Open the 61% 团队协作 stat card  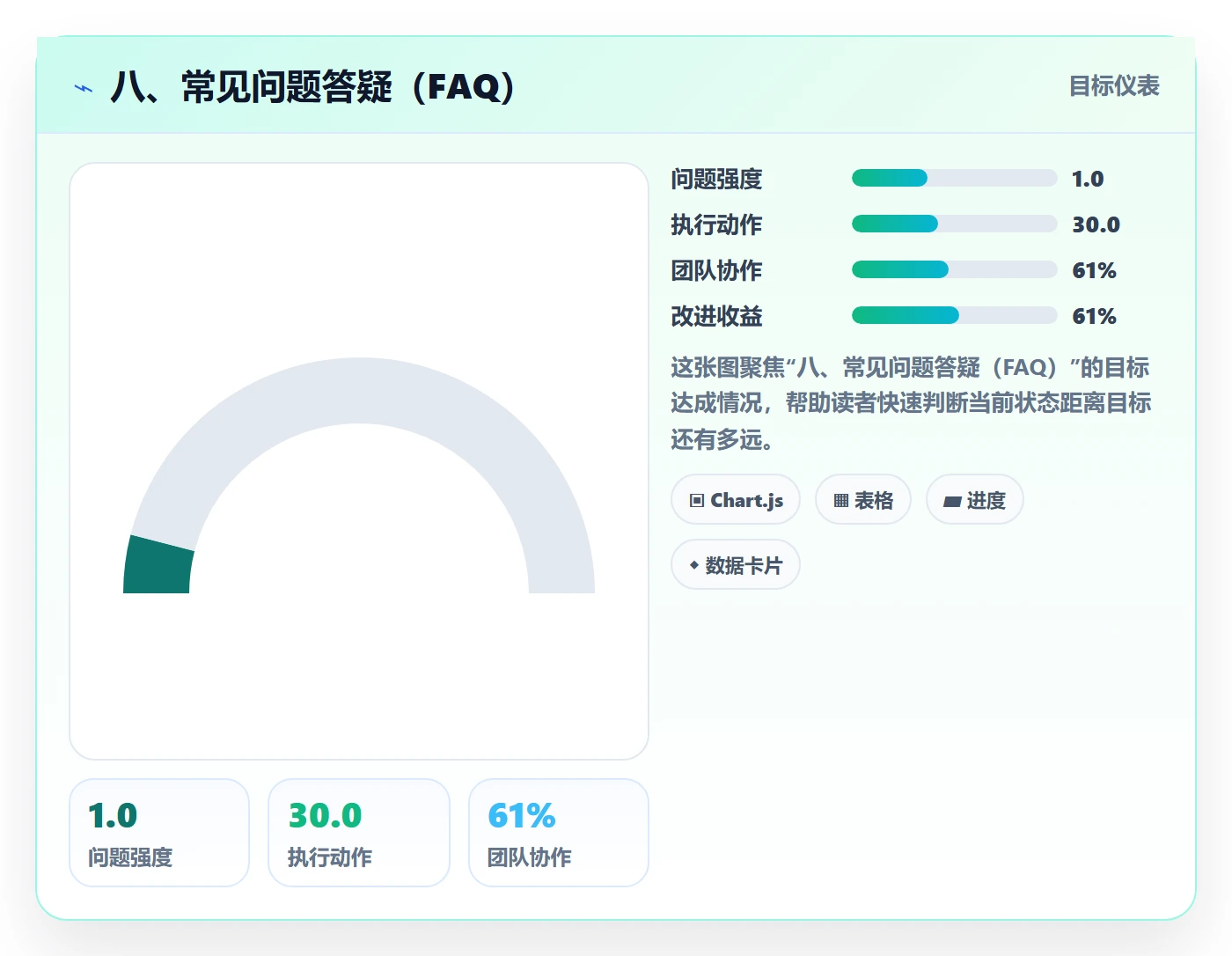(559, 833)
